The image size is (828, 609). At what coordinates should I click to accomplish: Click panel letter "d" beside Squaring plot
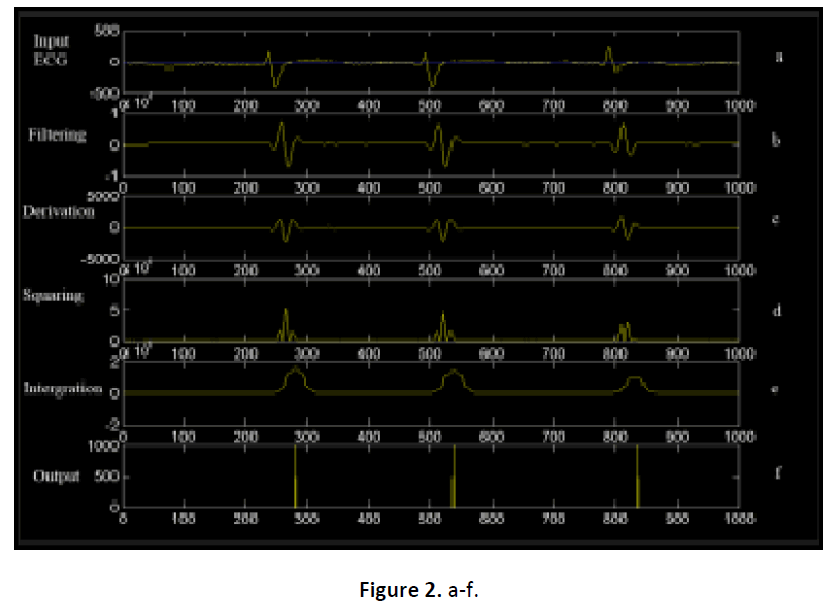(x=778, y=311)
